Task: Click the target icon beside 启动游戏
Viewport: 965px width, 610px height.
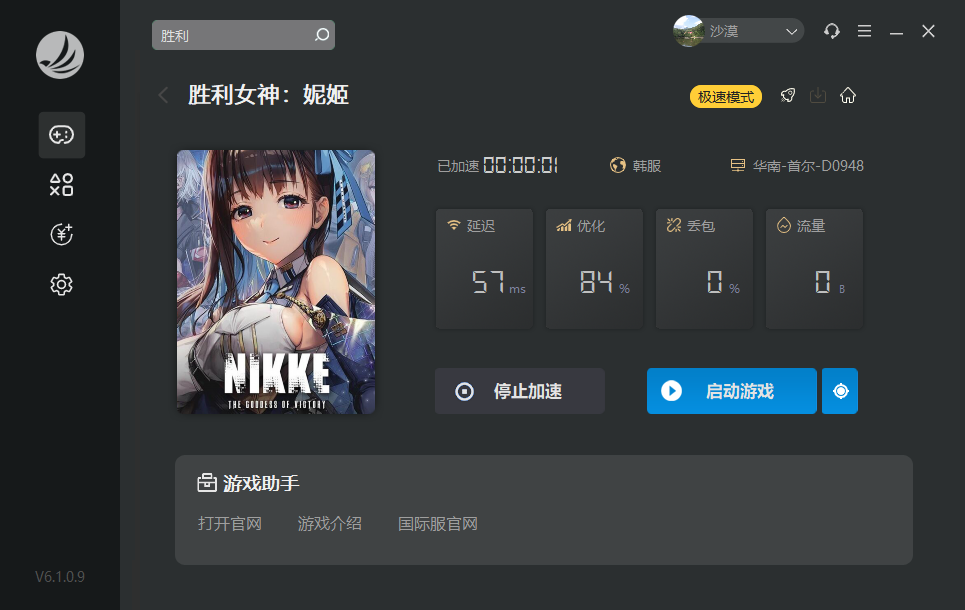Action: pyautogui.click(x=840, y=391)
